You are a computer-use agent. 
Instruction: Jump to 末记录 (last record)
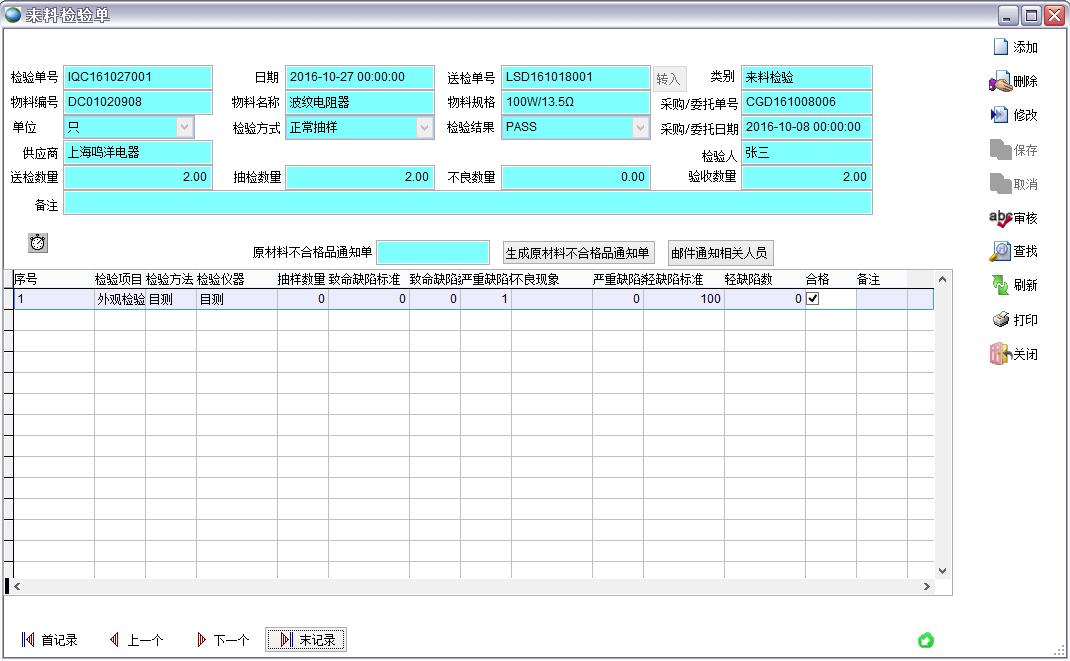coord(306,640)
